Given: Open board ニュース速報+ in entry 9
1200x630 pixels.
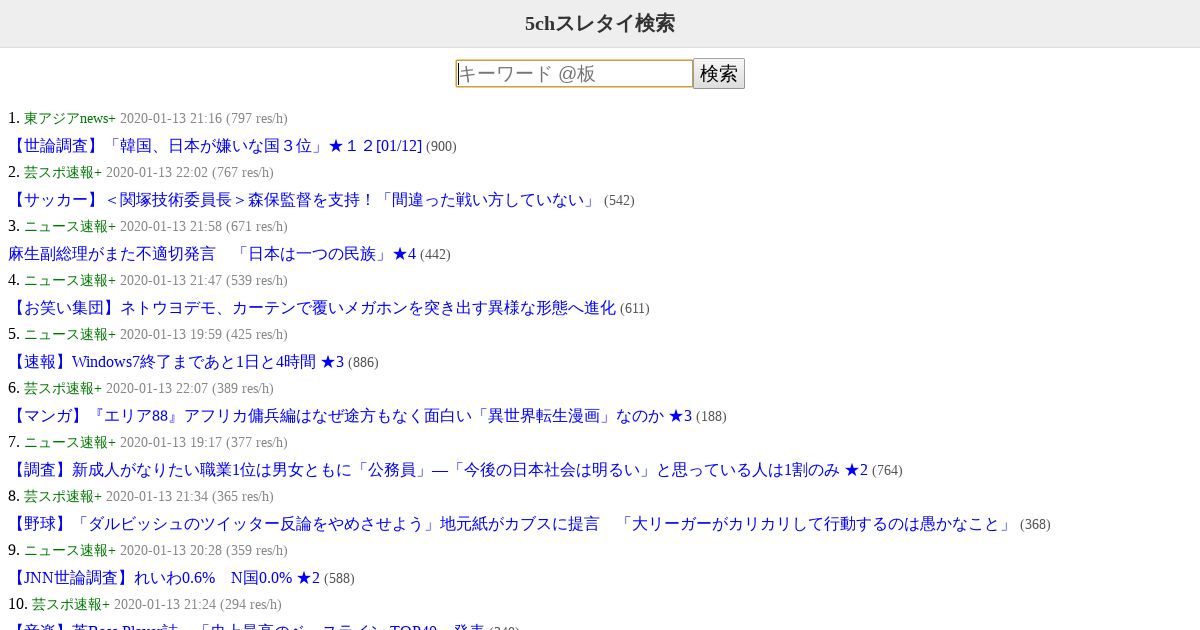Looking at the screenshot, I should 70,550.
